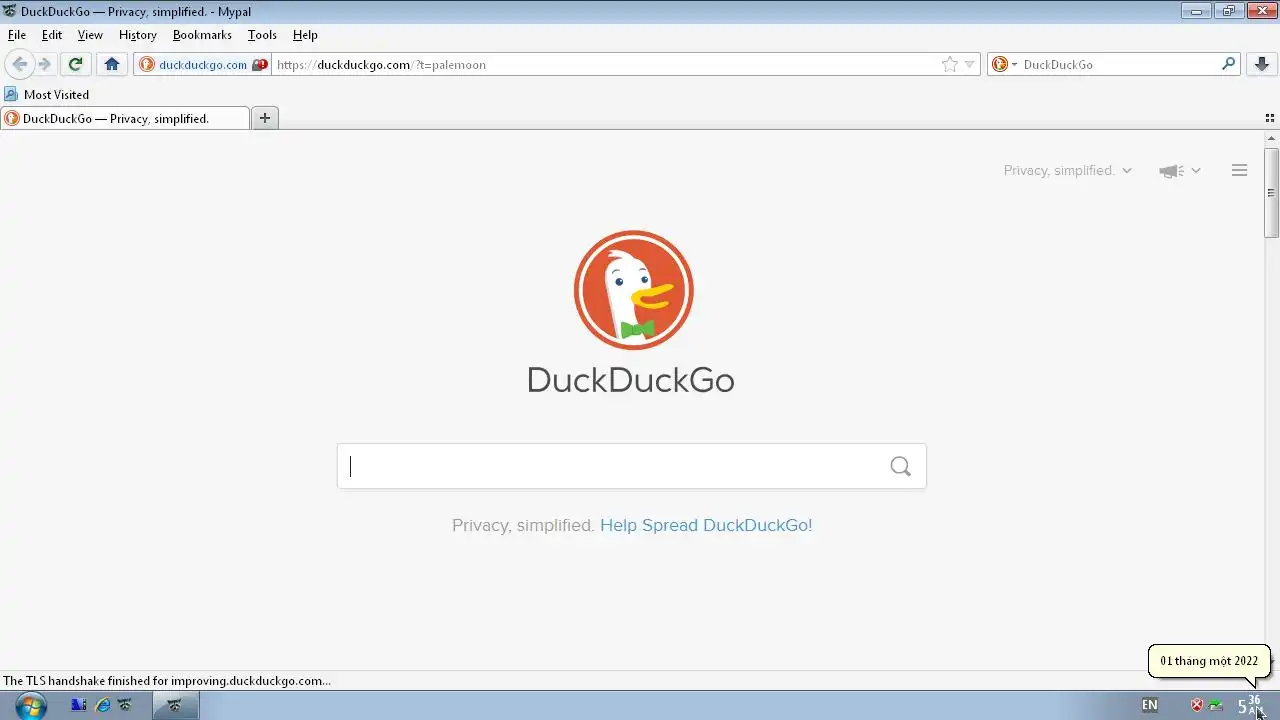Follow the Help Spread DuckDuckGo! link
This screenshot has height=720, width=1280.
pyautogui.click(x=706, y=525)
